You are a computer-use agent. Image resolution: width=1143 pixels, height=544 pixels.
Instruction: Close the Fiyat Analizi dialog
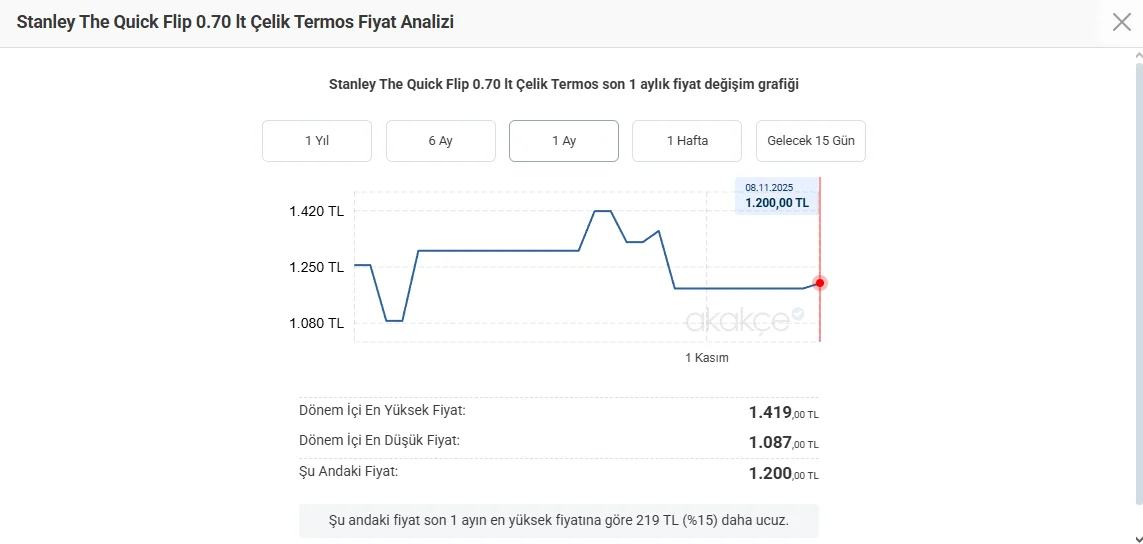point(1121,22)
